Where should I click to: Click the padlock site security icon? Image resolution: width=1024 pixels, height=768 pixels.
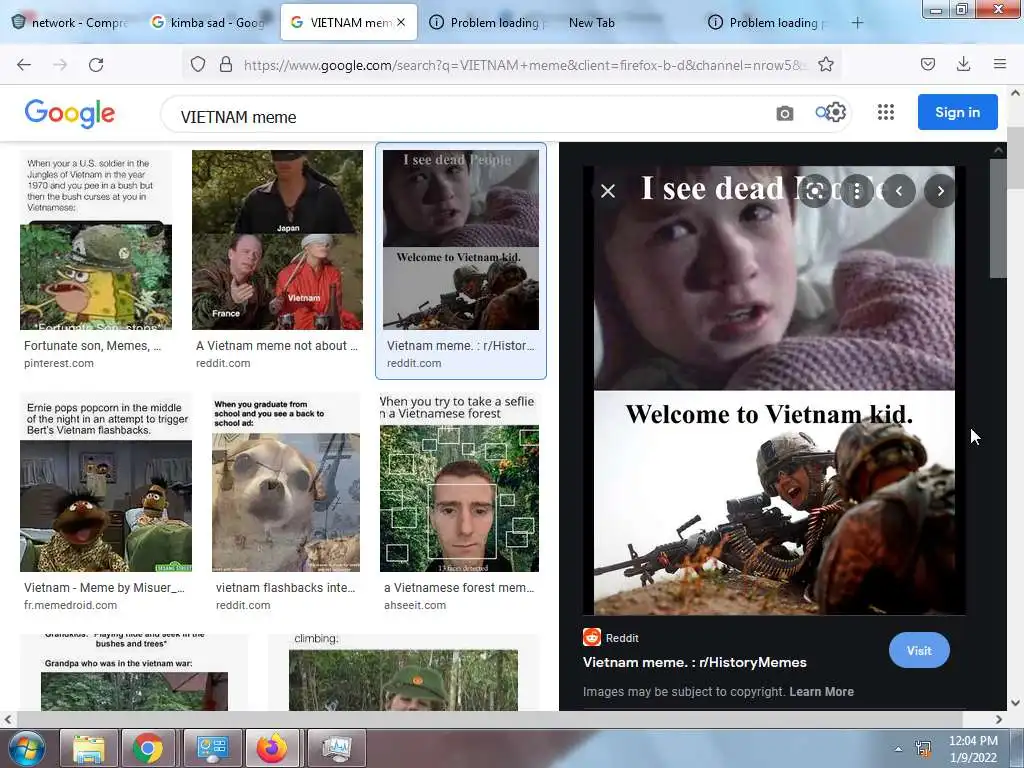[226, 64]
